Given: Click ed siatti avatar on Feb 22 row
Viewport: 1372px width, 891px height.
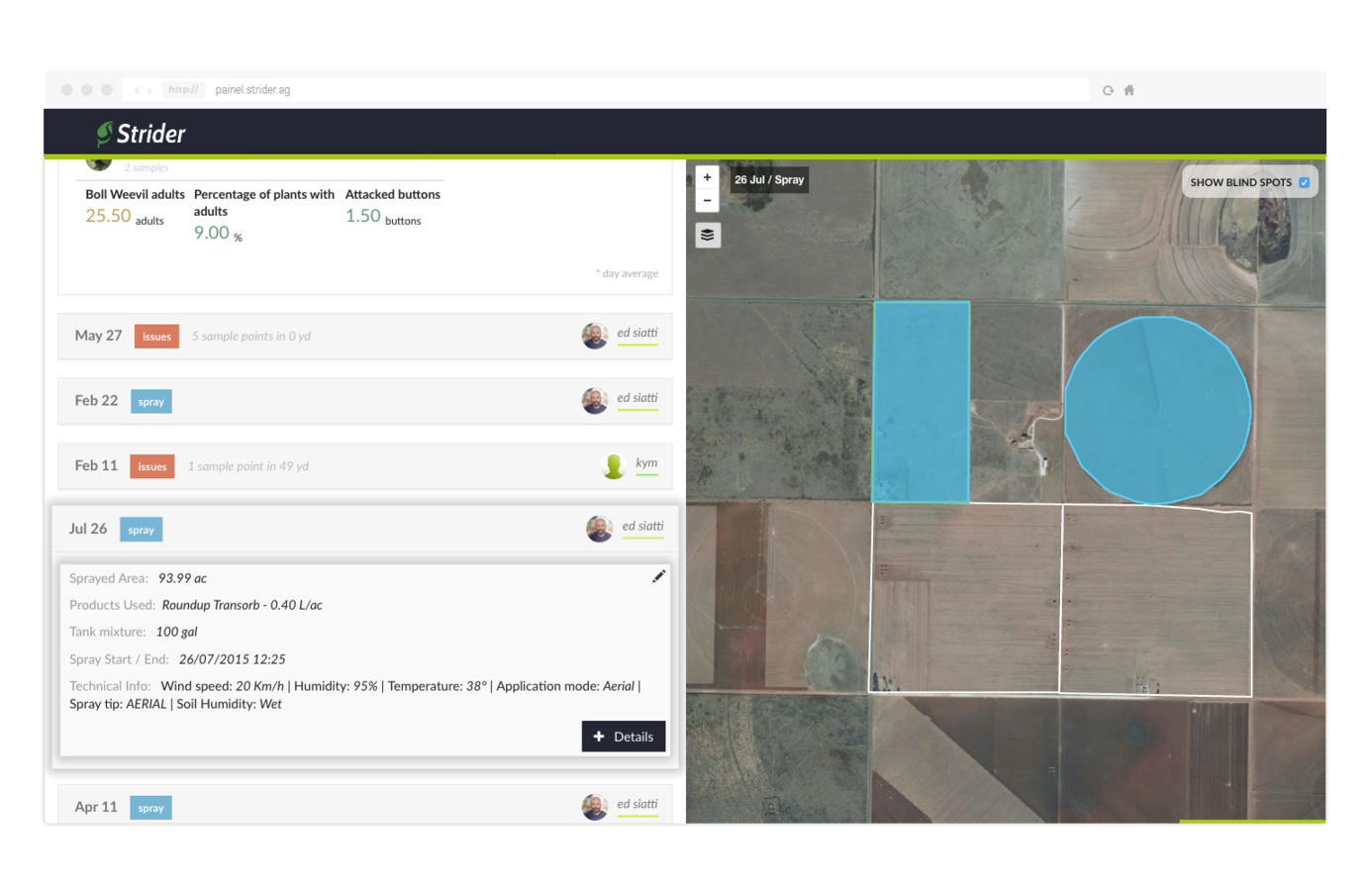Looking at the screenshot, I should coord(595,401).
